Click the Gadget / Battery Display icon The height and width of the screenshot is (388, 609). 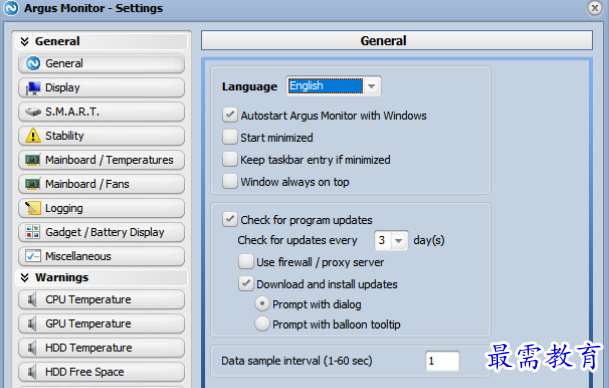(x=33, y=232)
